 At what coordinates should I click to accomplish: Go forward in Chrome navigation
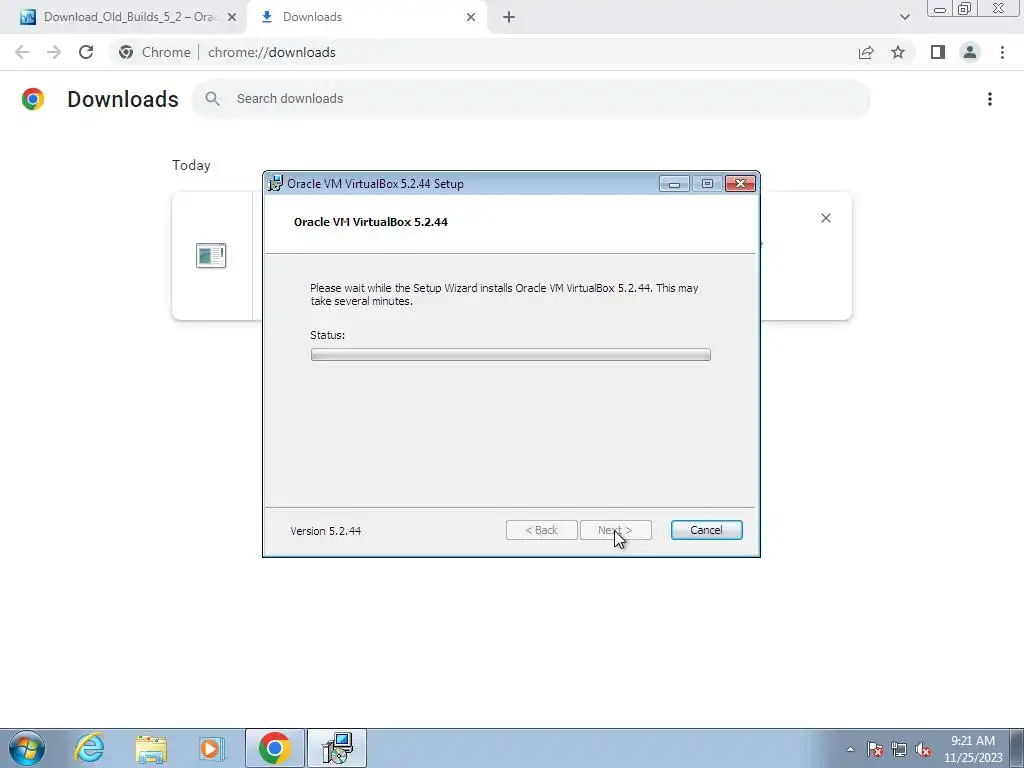[x=54, y=52]
